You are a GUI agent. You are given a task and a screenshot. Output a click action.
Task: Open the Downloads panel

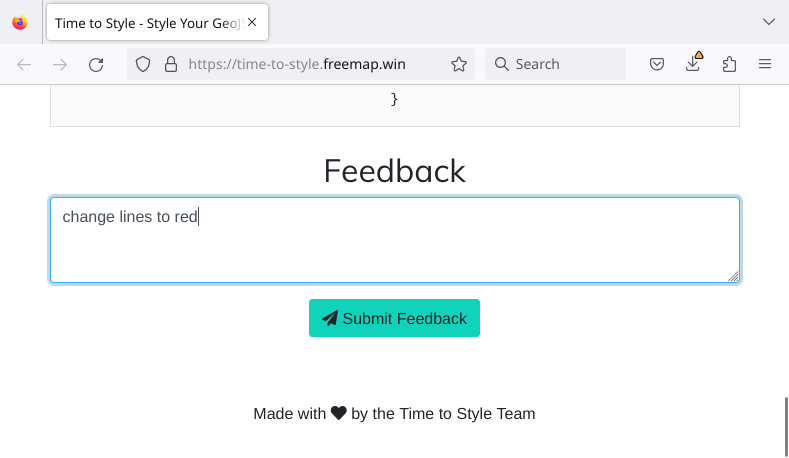click(x=693, y=63)
